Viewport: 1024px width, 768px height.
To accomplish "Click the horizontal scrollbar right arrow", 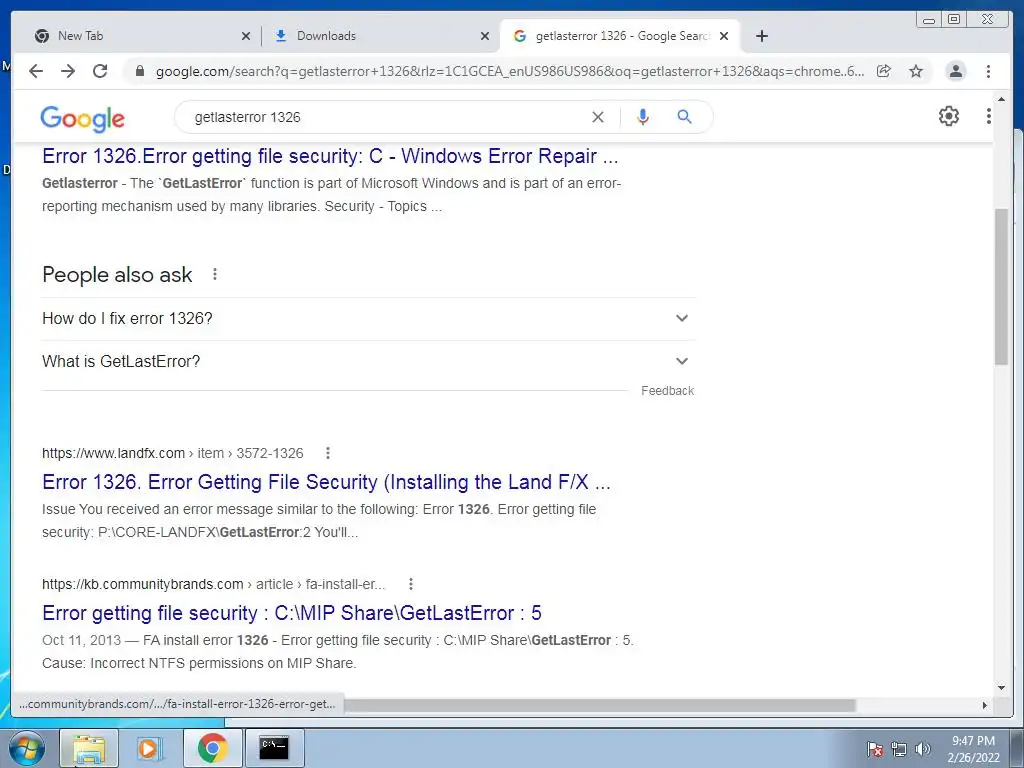I will tap(985, 705).
